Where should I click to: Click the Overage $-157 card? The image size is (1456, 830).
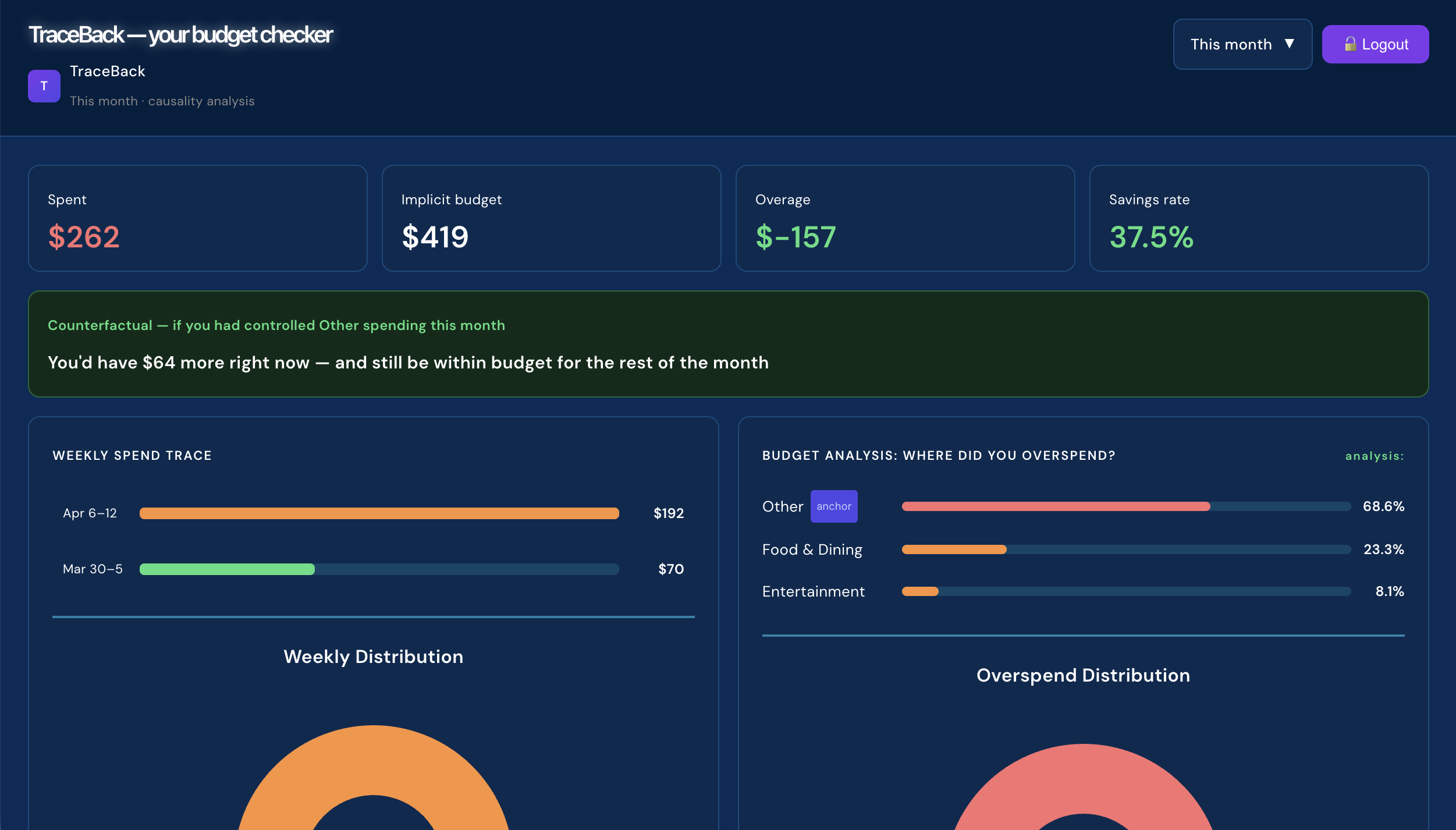pos(905,218)
